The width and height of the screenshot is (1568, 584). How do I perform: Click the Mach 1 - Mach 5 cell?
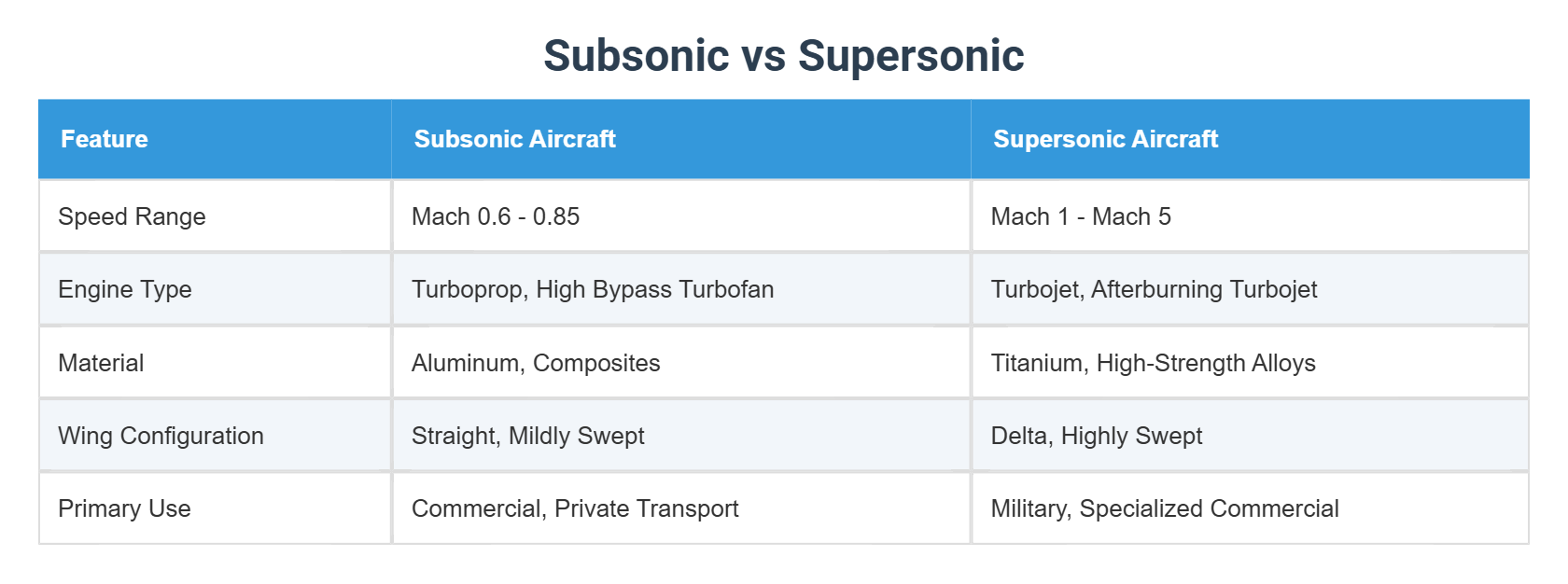coord(1081,216)
